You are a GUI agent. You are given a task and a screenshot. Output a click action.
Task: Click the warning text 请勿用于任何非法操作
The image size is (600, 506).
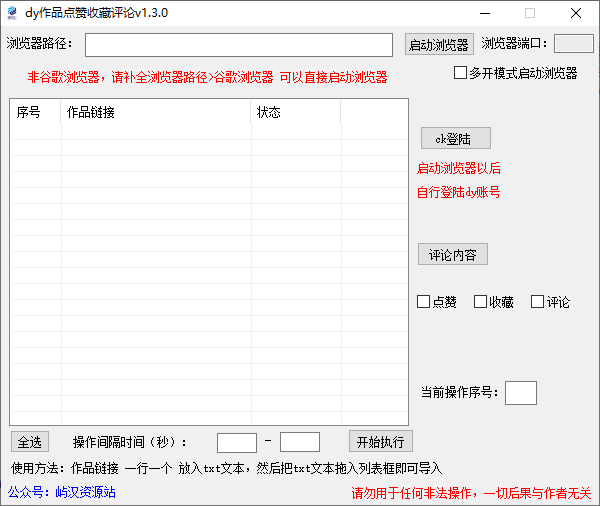point(411,493)
